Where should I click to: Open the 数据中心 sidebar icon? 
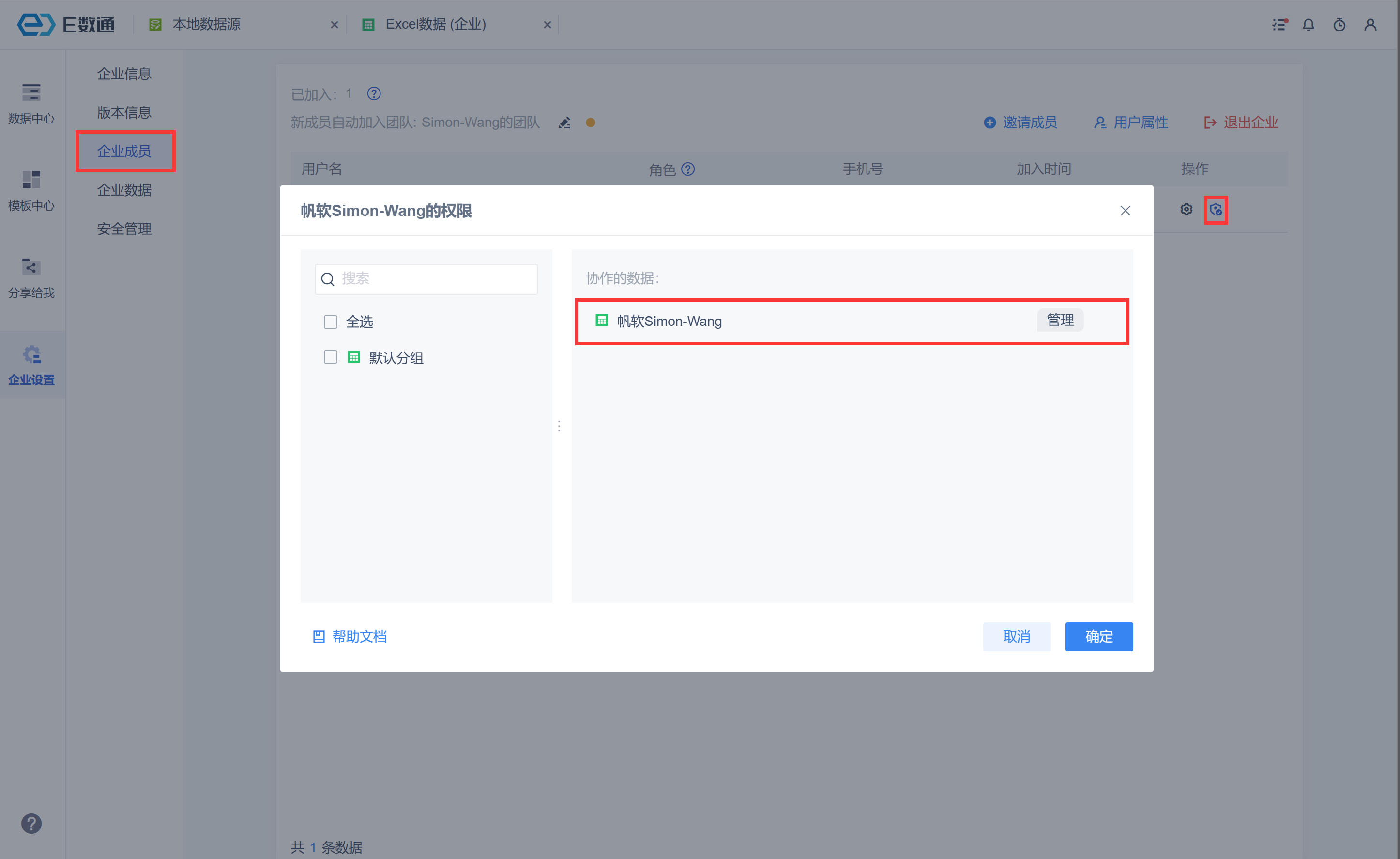click(x=31, y=103)
